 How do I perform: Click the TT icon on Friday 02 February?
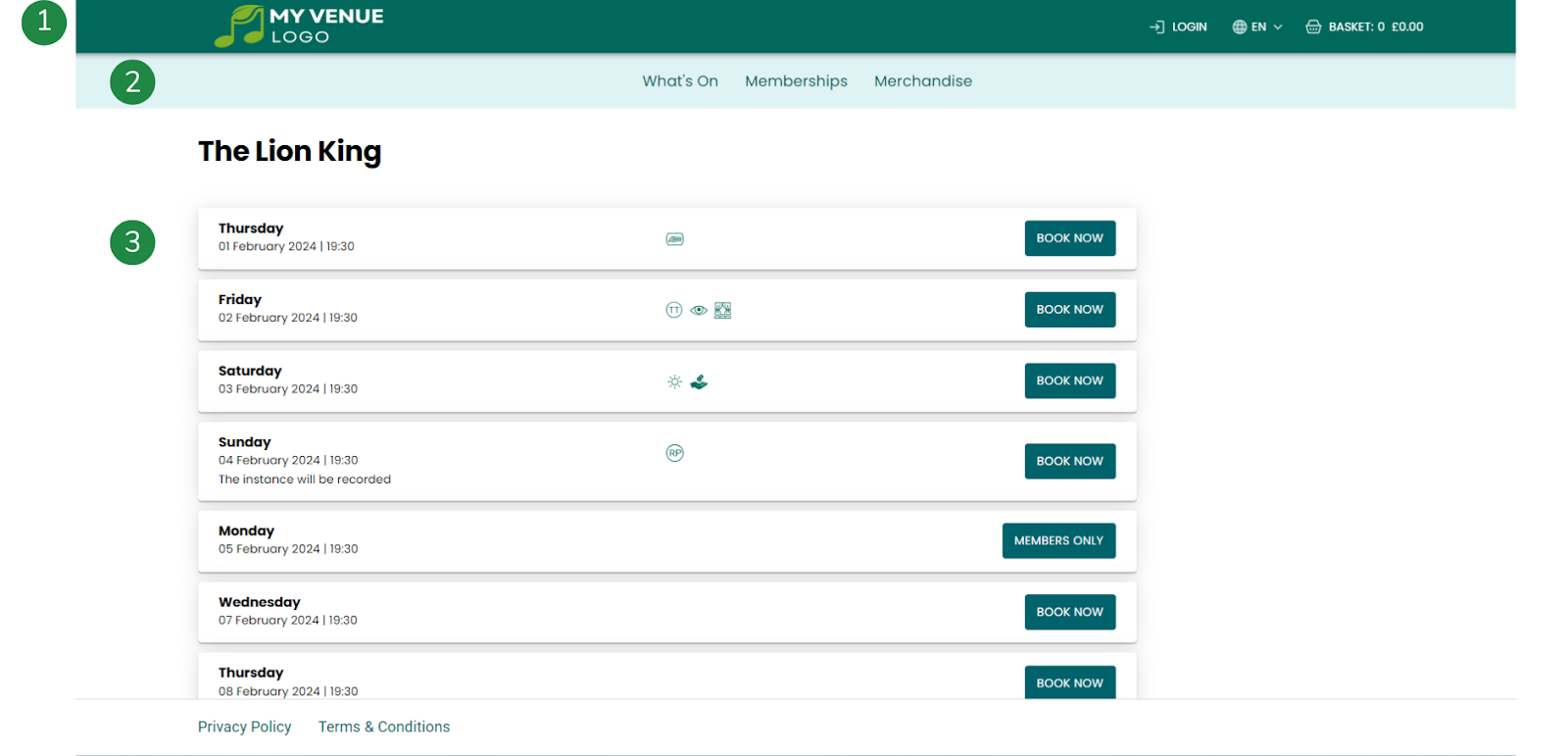[x=674, y=310]
